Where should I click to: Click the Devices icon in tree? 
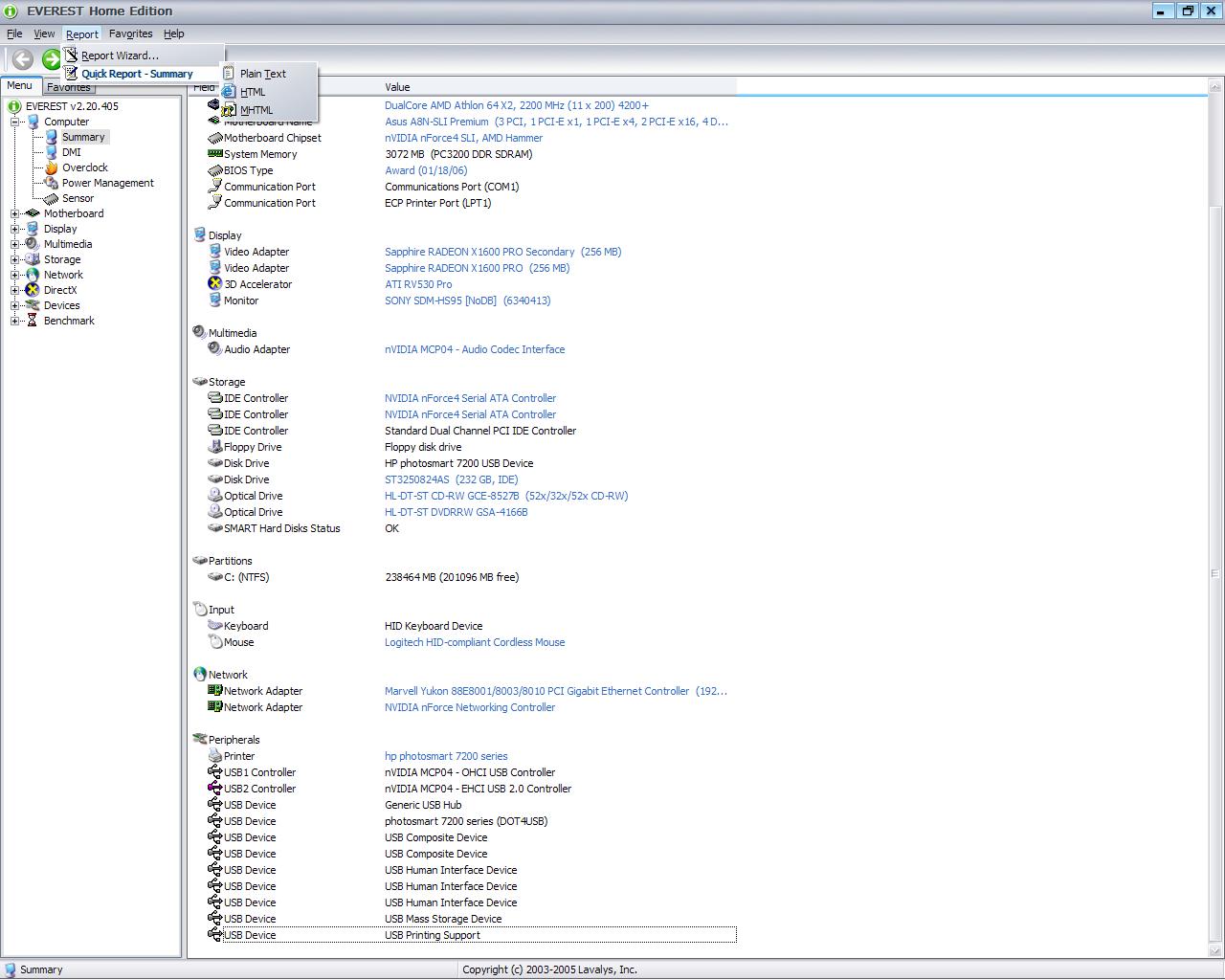coord(33,305)
